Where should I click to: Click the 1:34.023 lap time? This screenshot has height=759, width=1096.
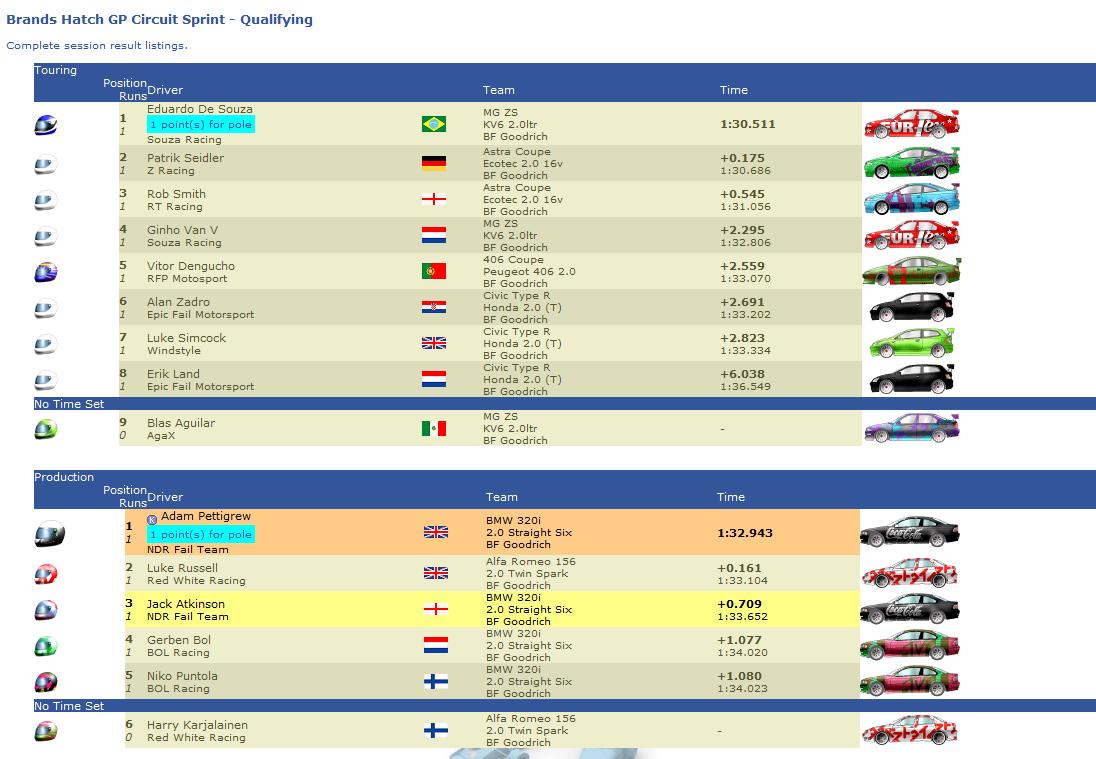pyautogui.click(x=742, y=688)
